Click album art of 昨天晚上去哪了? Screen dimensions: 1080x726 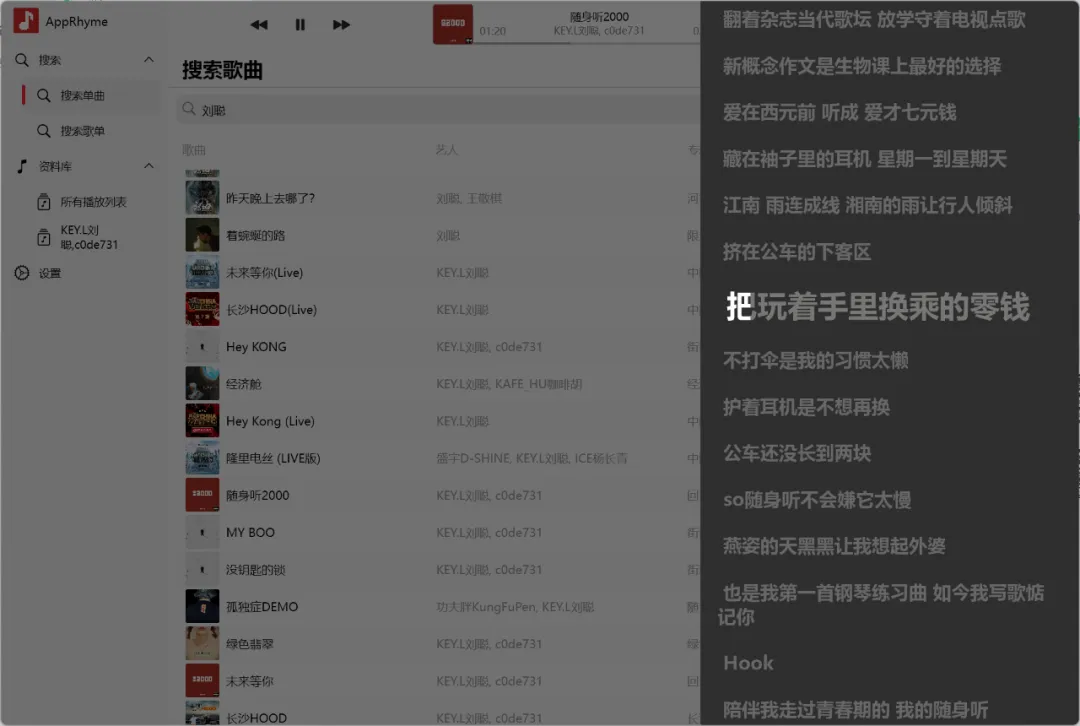tap(202, 198)
